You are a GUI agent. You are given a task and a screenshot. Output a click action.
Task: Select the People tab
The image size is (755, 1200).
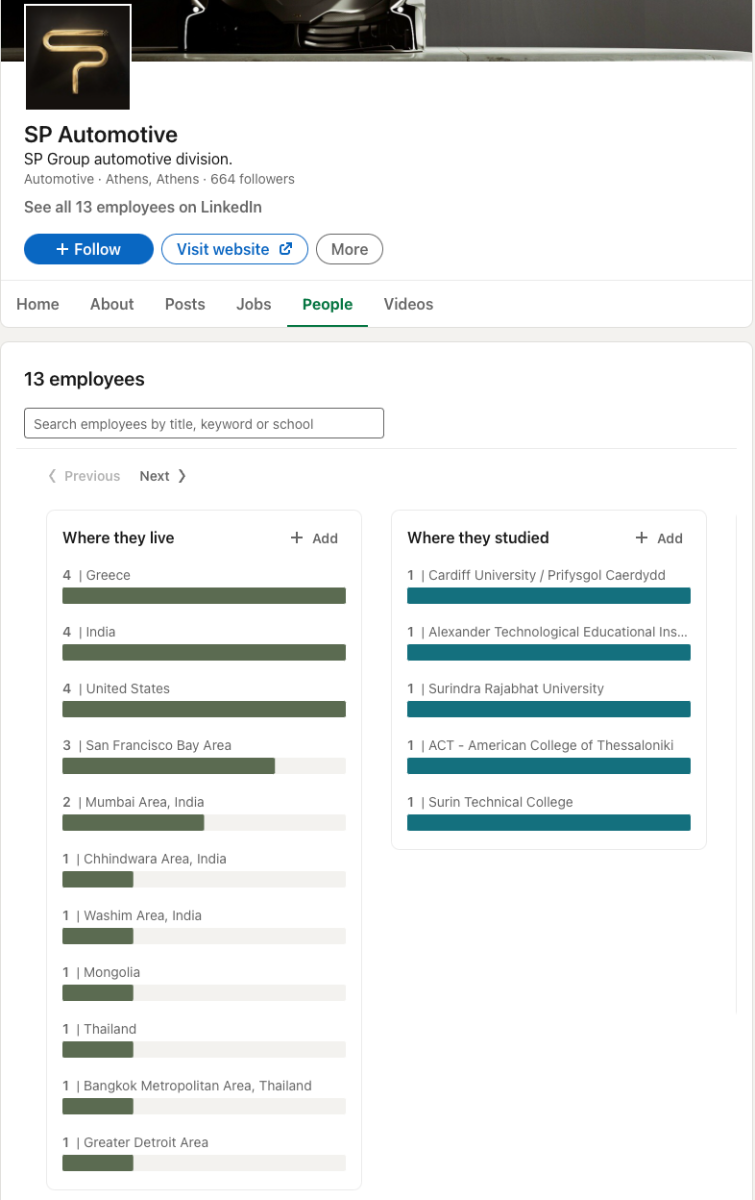point(327,304)
